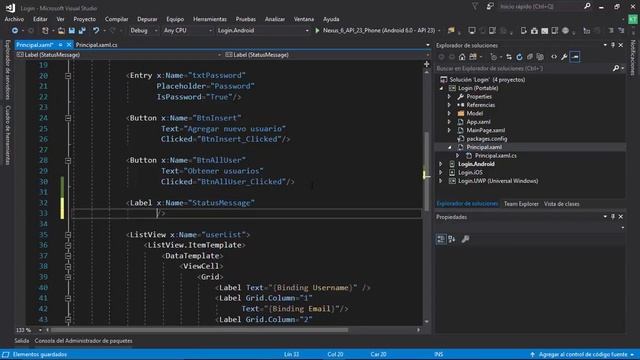
Task: Open the Notificaciones side tab
Action: click(x=633, y=58)
